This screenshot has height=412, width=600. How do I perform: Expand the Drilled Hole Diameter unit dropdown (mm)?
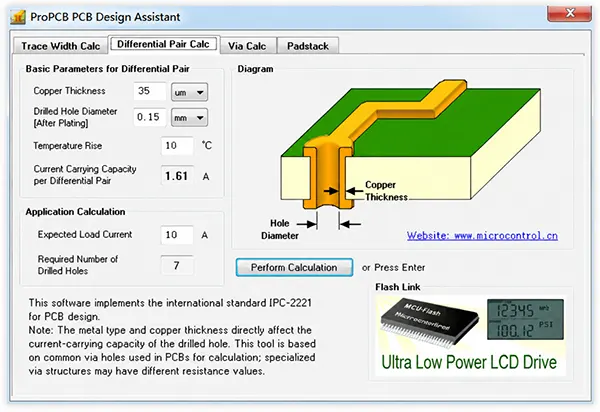[189, 117]
